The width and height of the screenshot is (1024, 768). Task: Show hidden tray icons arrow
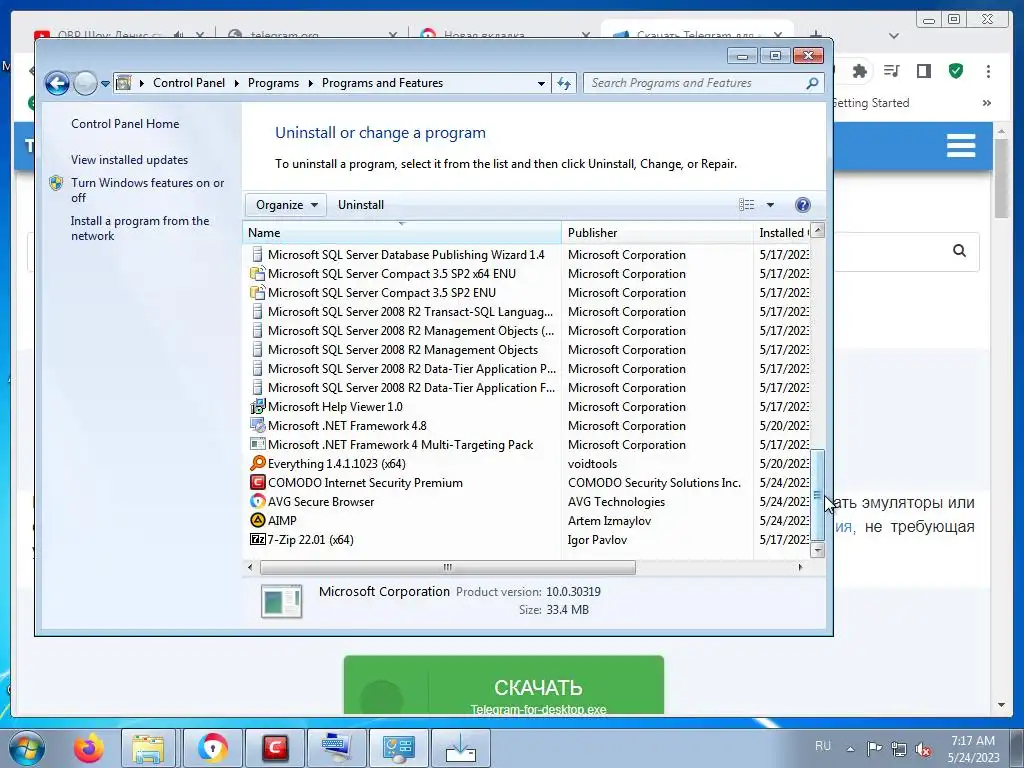(850, 749)
